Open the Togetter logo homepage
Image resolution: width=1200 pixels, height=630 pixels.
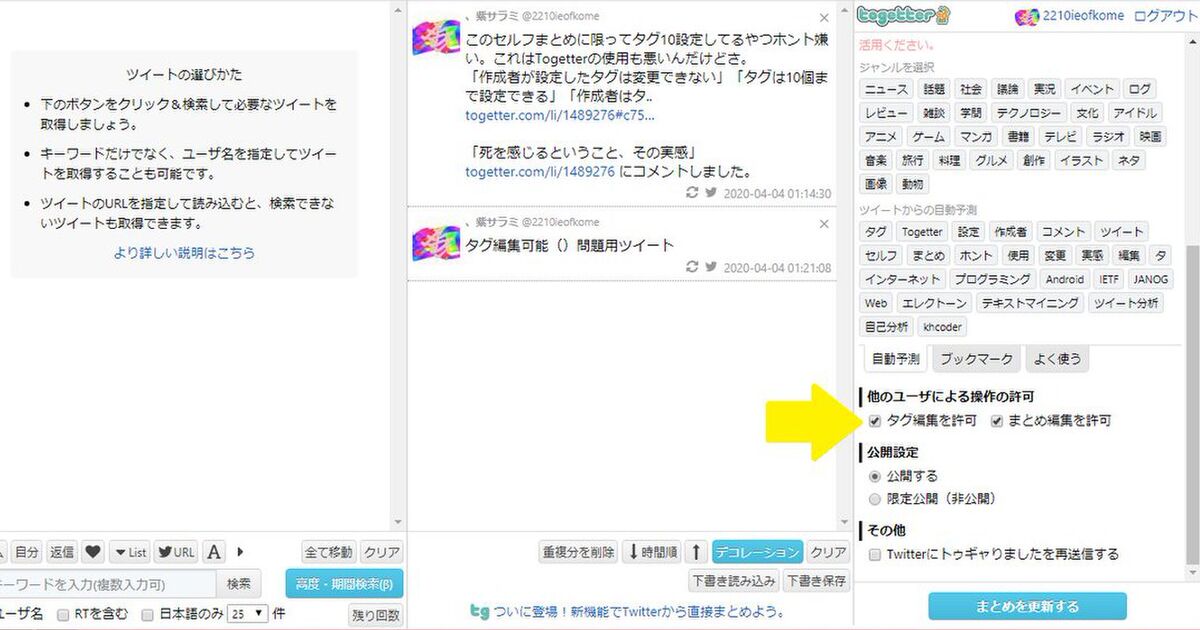coord(904,16)
